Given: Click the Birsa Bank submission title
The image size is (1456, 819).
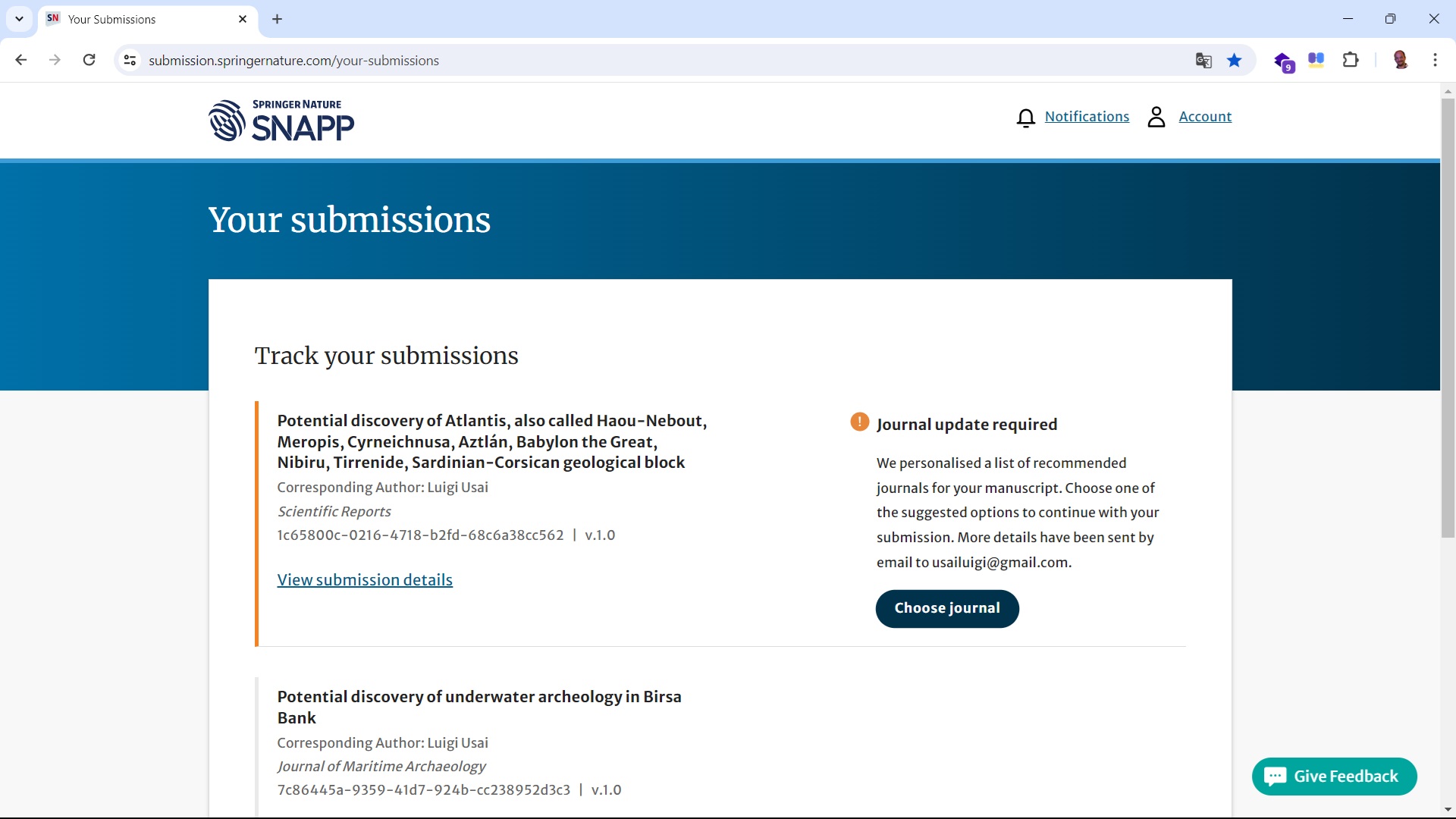Looking at the screenshot, I should pyautogui.click(x=479, y=707).
